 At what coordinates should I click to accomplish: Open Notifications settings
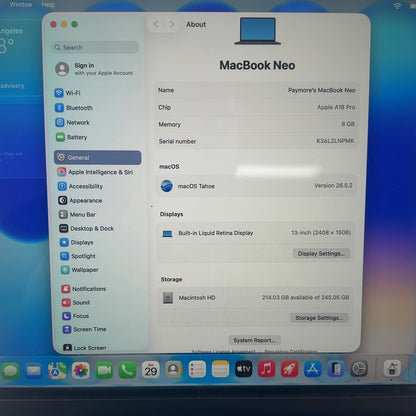point(84,289)
